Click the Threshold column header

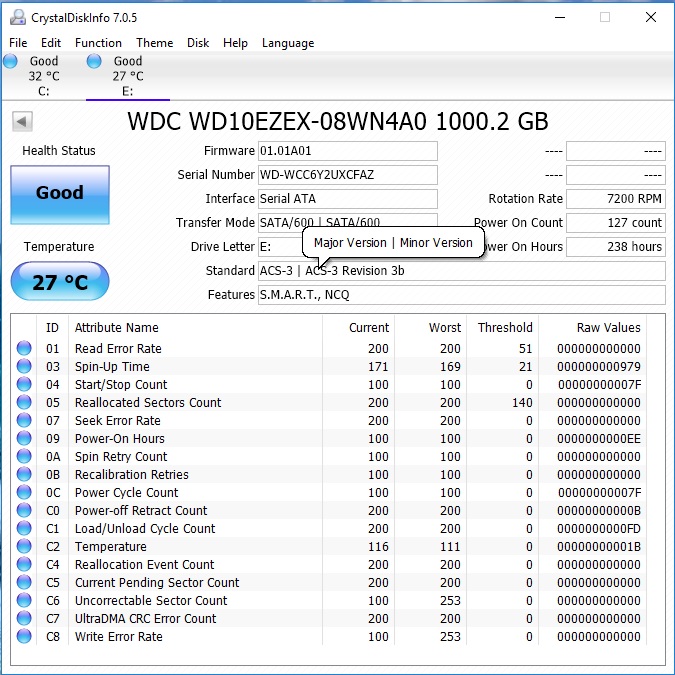coord(505,328)
